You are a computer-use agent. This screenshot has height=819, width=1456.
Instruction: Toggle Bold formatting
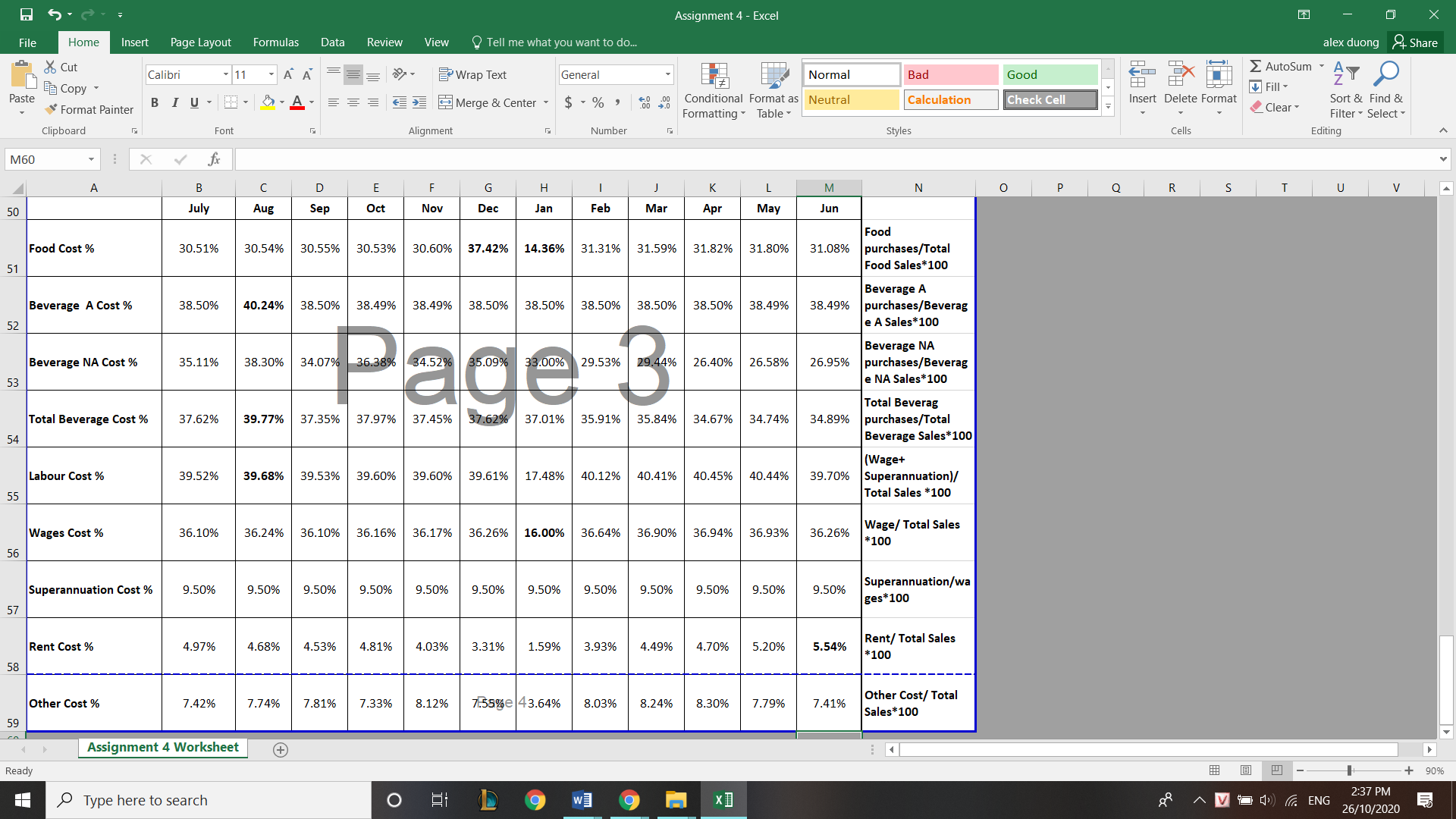coord(155,102)
